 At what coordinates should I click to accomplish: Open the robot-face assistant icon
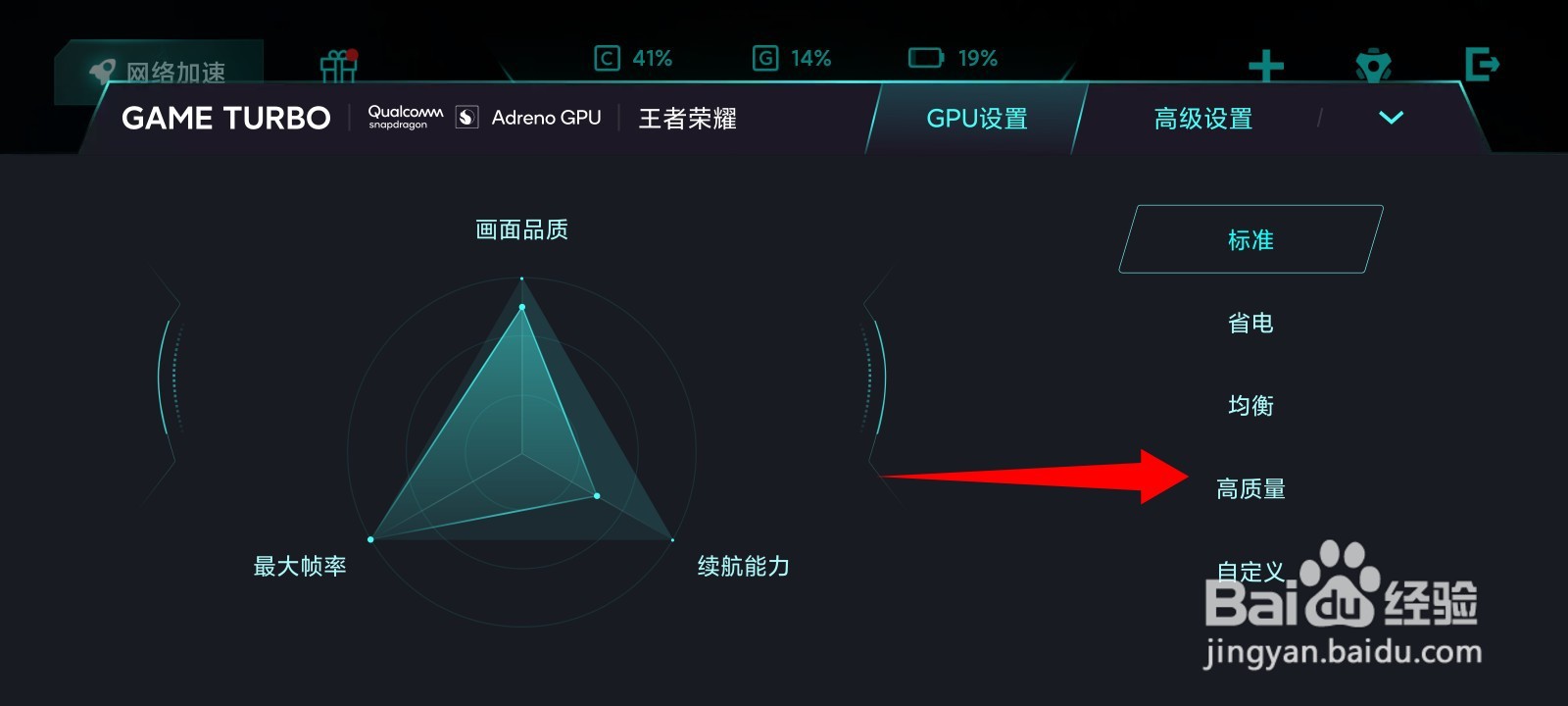[1373, 65]
